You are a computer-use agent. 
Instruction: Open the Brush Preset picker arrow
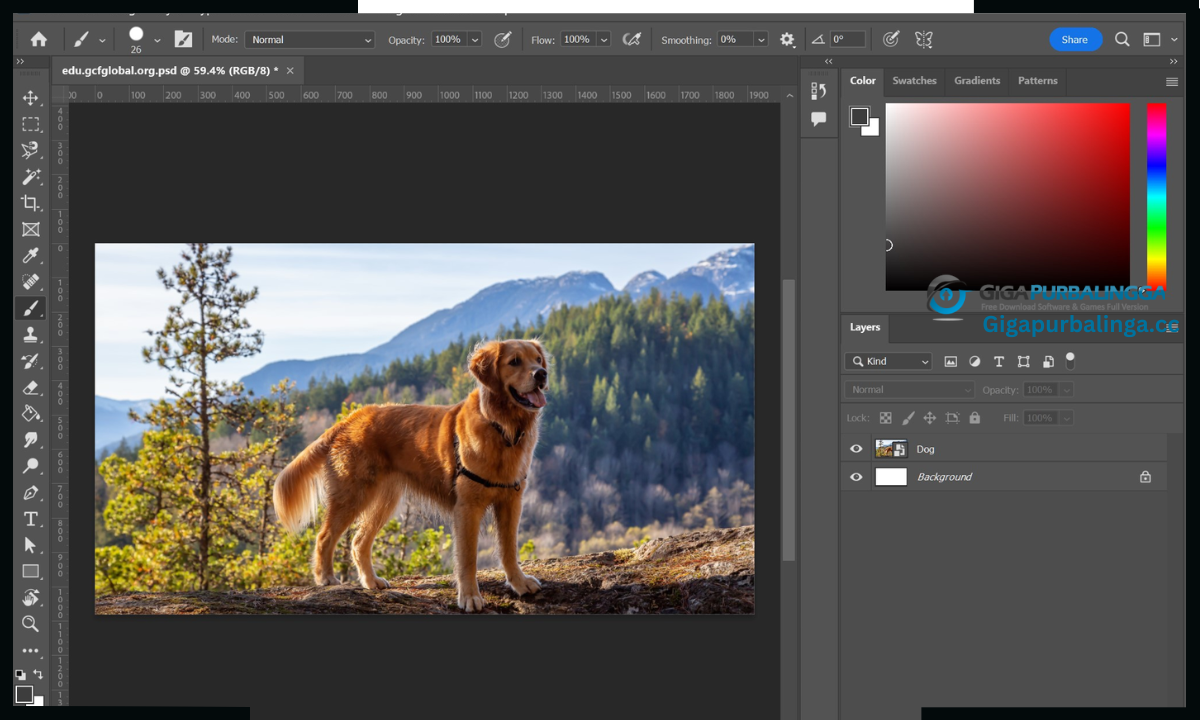(157, 40)
